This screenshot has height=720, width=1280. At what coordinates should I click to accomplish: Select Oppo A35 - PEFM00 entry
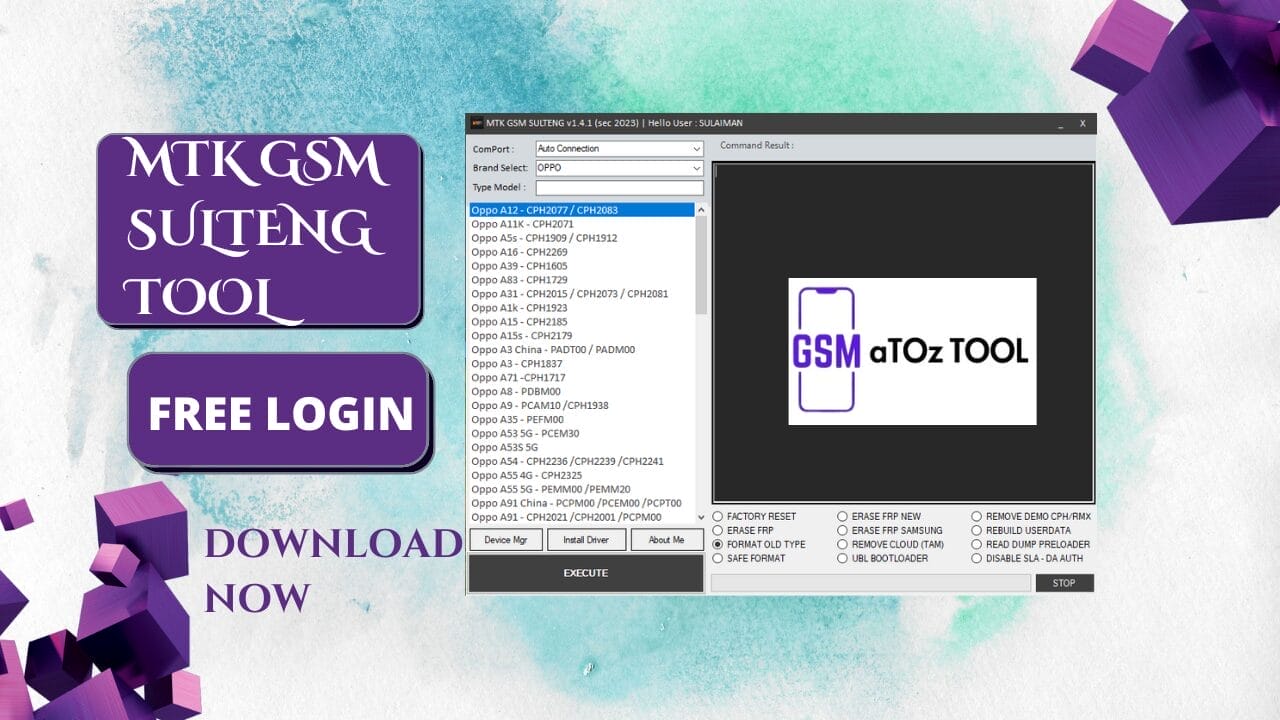(582, 420)
